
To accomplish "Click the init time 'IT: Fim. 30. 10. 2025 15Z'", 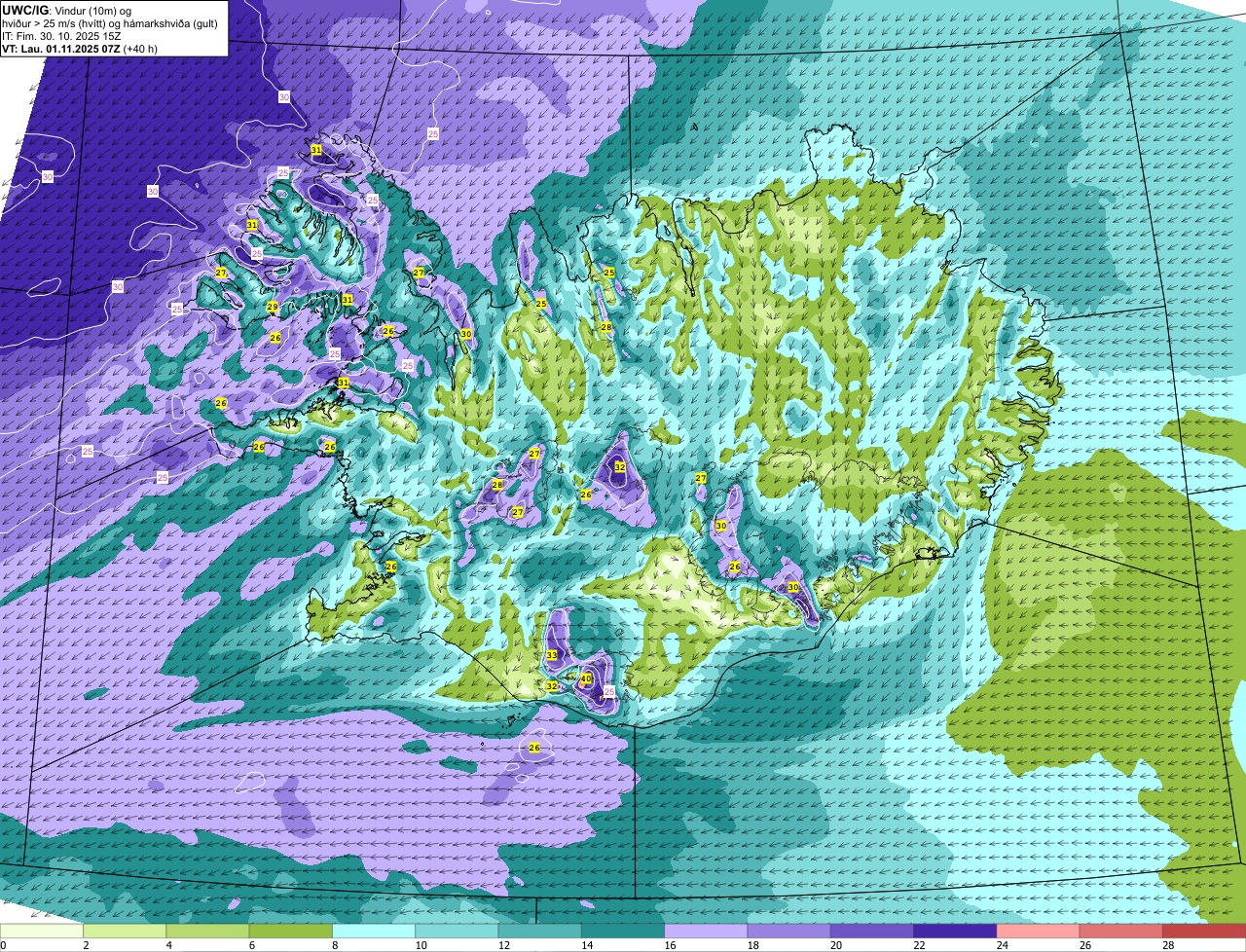I will [60, 36].
